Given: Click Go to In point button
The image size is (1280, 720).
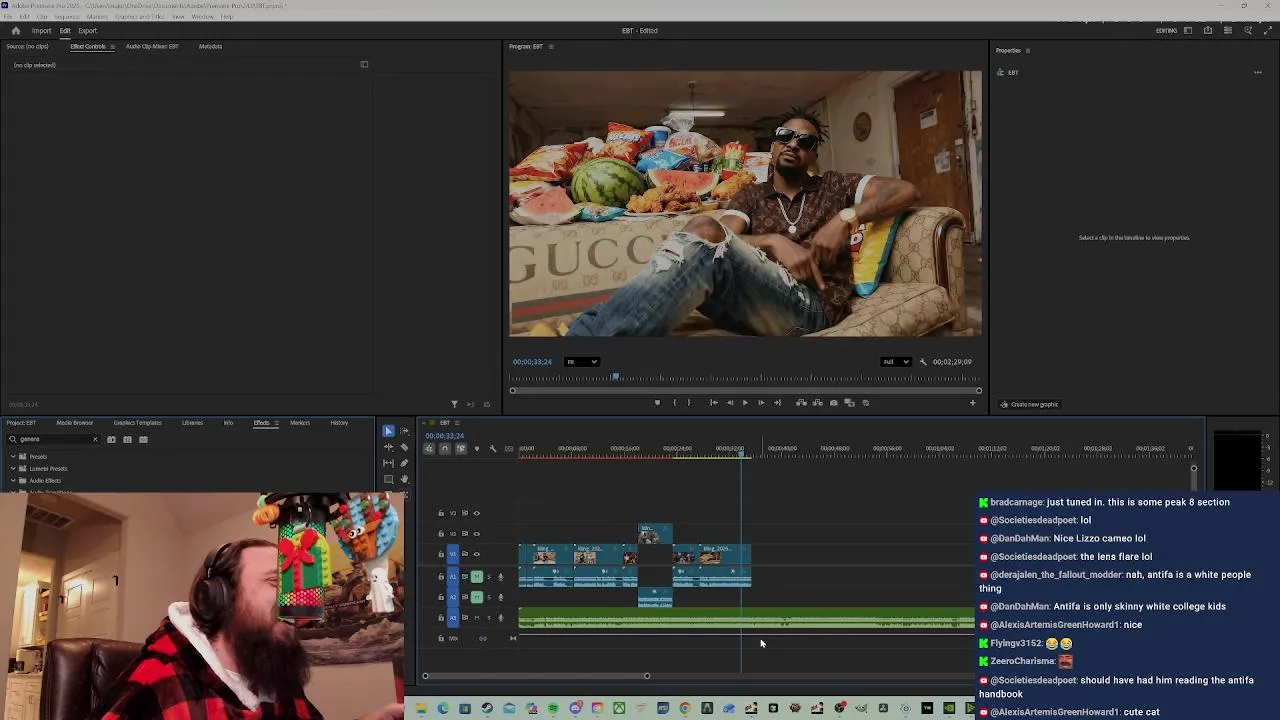Looking at the screenshot, I should coord(713,403).
